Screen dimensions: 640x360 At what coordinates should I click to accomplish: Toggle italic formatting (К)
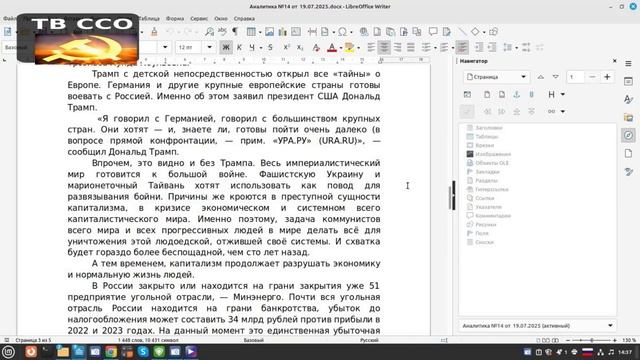[x=239, y=47]
